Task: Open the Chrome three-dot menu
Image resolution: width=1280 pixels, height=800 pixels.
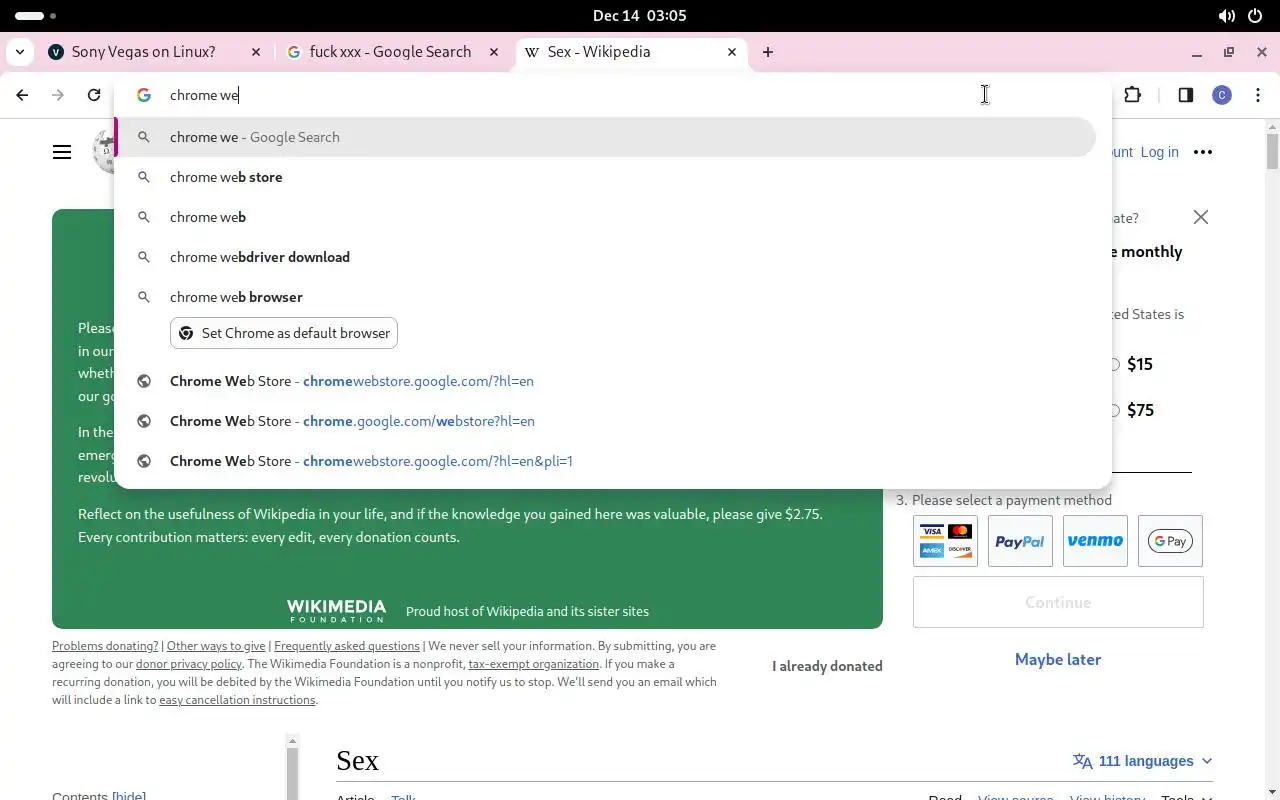Action: [1256, 95]
